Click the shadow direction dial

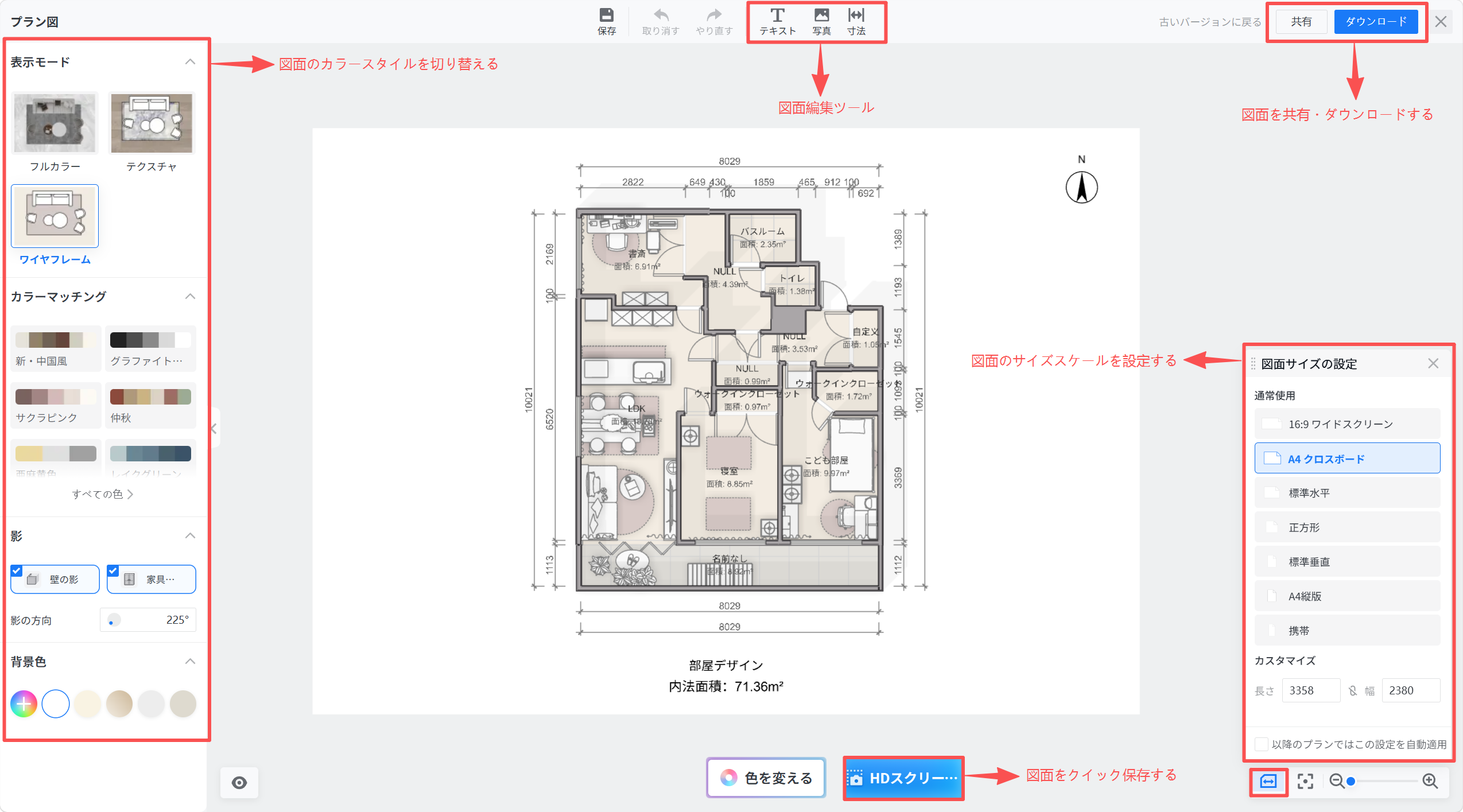coord(114,620)
